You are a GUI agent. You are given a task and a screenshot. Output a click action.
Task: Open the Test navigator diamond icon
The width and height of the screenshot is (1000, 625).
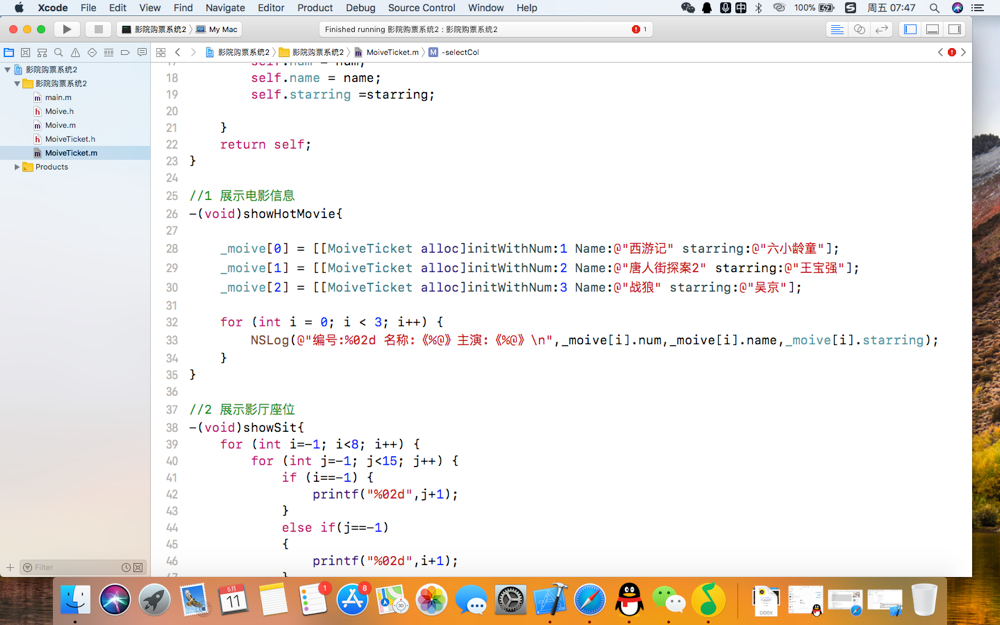(x=92, y=52)
